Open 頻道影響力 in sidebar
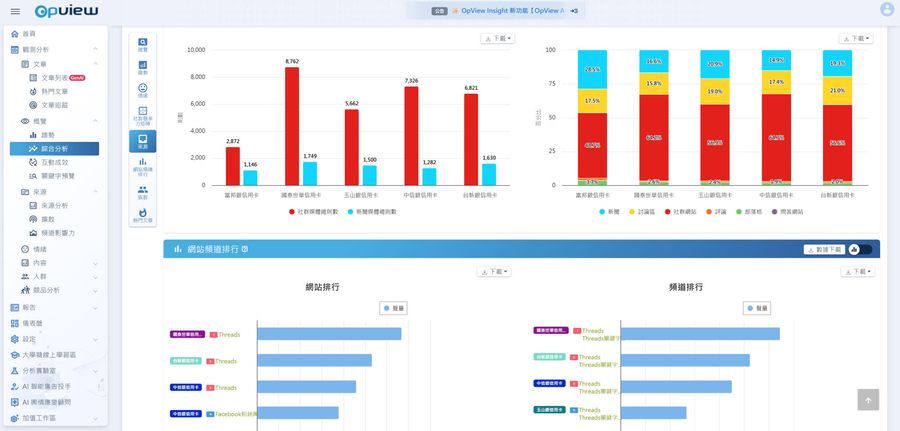This screenshot has width=900, height=431. click(57, 233)
